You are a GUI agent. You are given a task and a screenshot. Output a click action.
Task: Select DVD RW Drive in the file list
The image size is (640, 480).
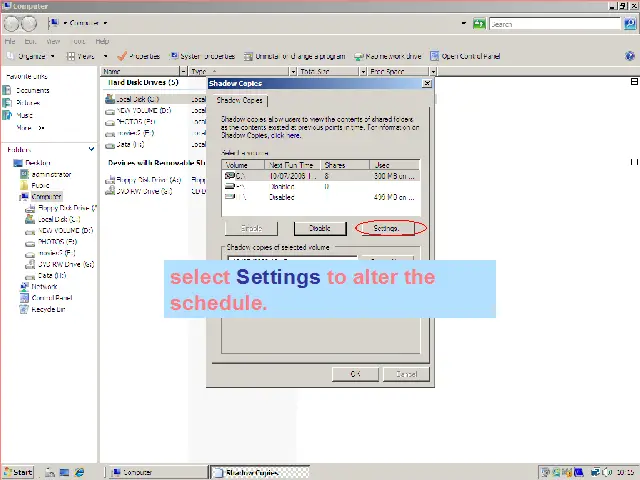[x=139, y=191]
